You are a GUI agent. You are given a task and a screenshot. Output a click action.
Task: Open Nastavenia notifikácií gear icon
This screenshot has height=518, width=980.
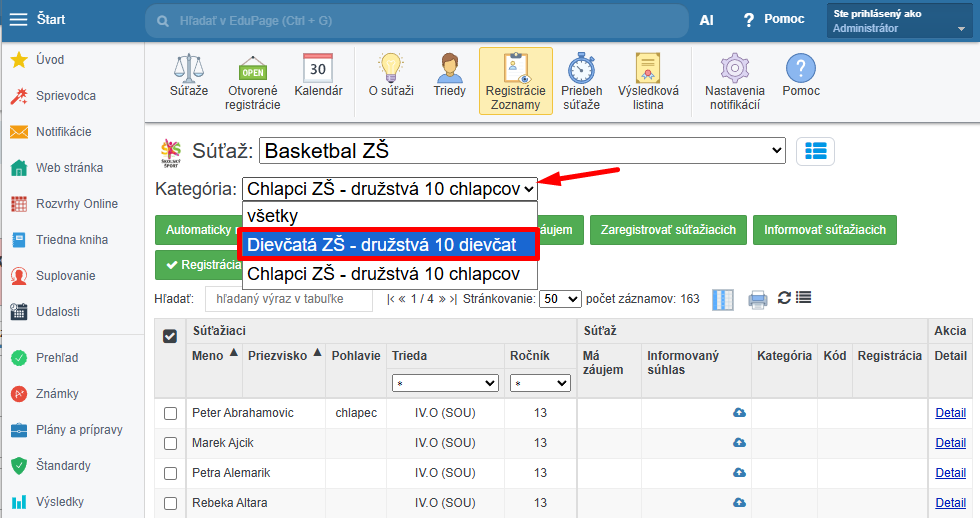[734, 68]
